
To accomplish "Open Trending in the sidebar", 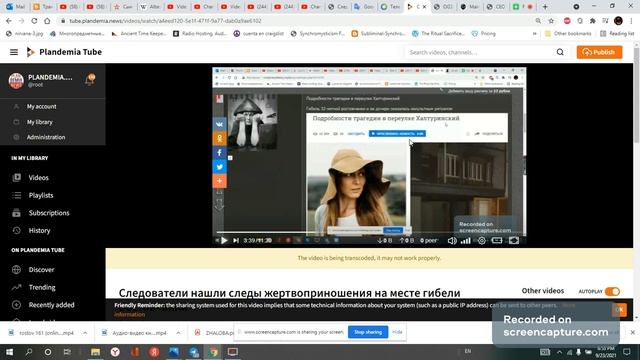I will click(x=42, y=287).
